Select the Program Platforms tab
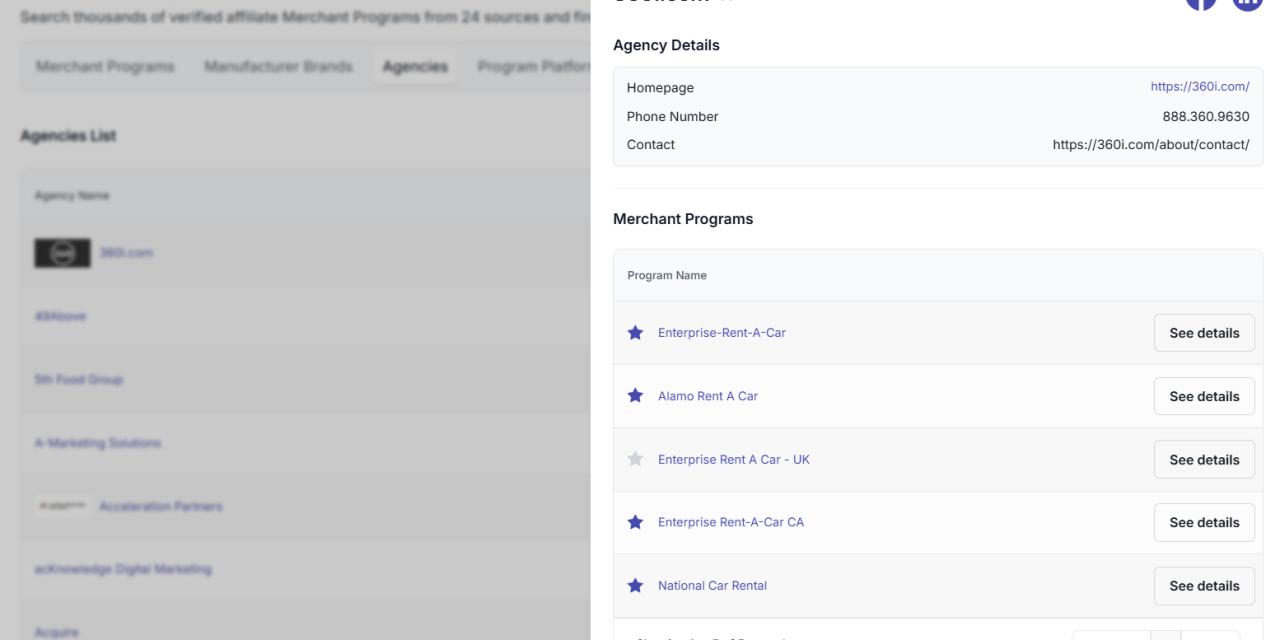The width and height of the screenshot is (1280, 640). tap(534, 66)
